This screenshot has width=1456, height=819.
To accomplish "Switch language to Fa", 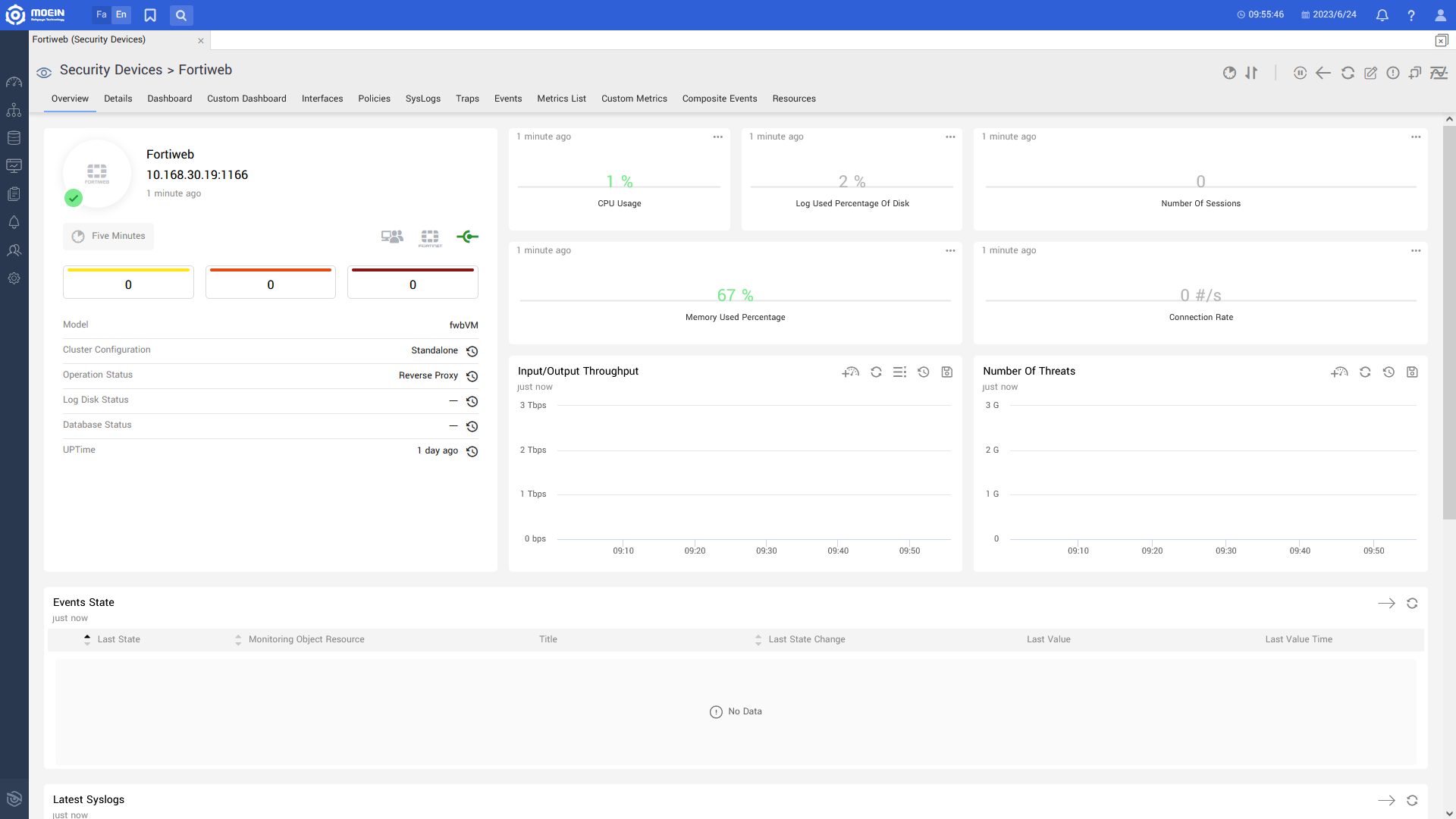I will (102, 14).
